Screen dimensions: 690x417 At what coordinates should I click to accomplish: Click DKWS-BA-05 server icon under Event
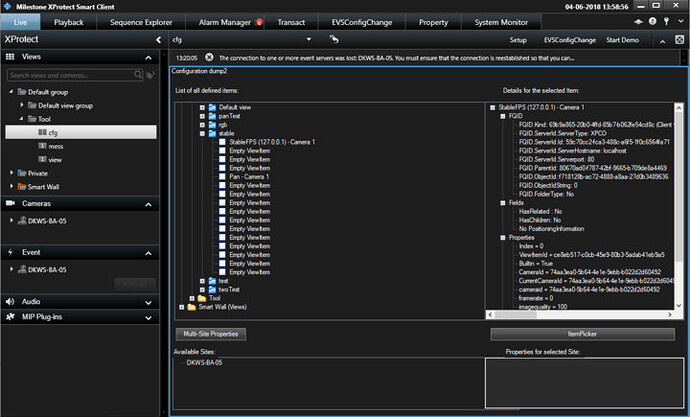(x=22, y=270)
